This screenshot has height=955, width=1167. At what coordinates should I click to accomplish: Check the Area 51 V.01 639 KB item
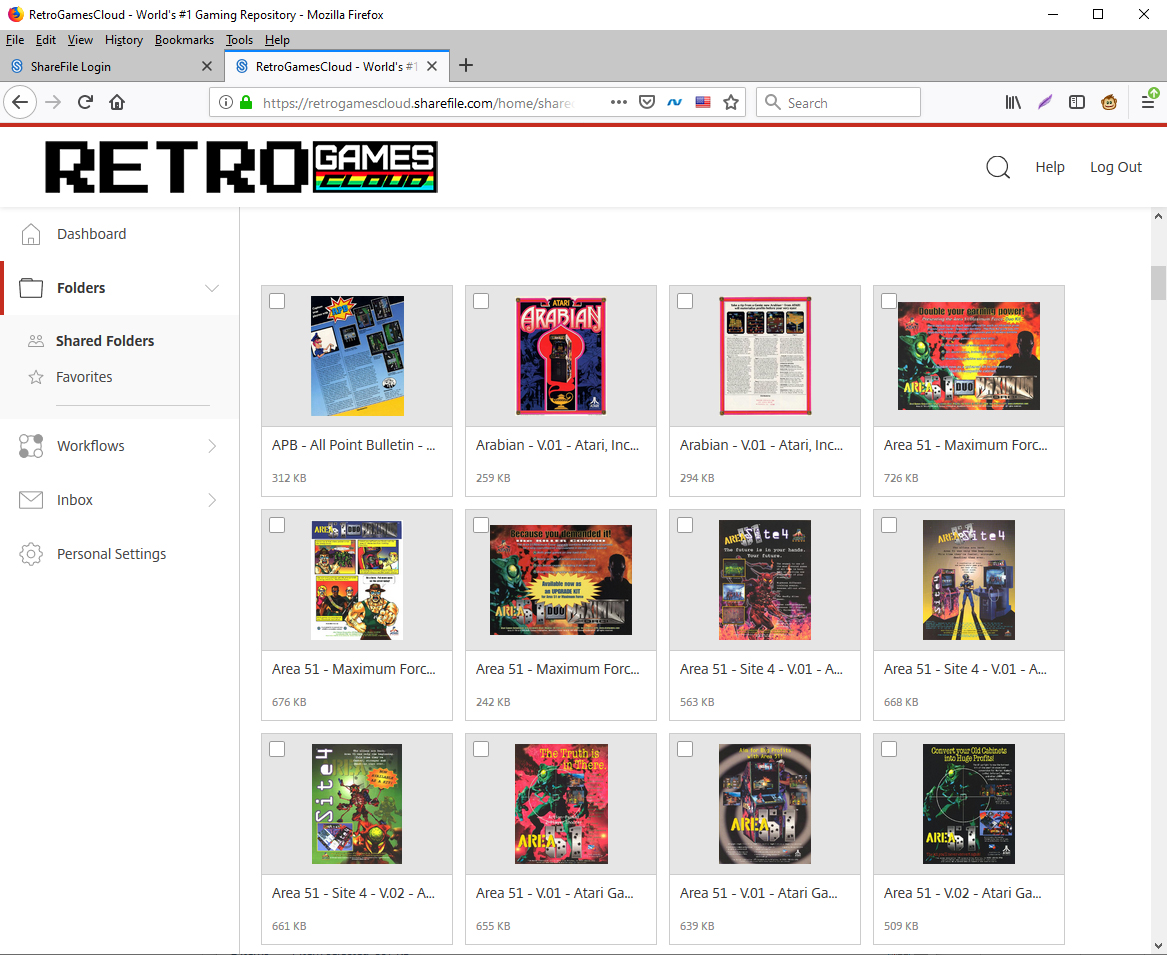(685, 749)
